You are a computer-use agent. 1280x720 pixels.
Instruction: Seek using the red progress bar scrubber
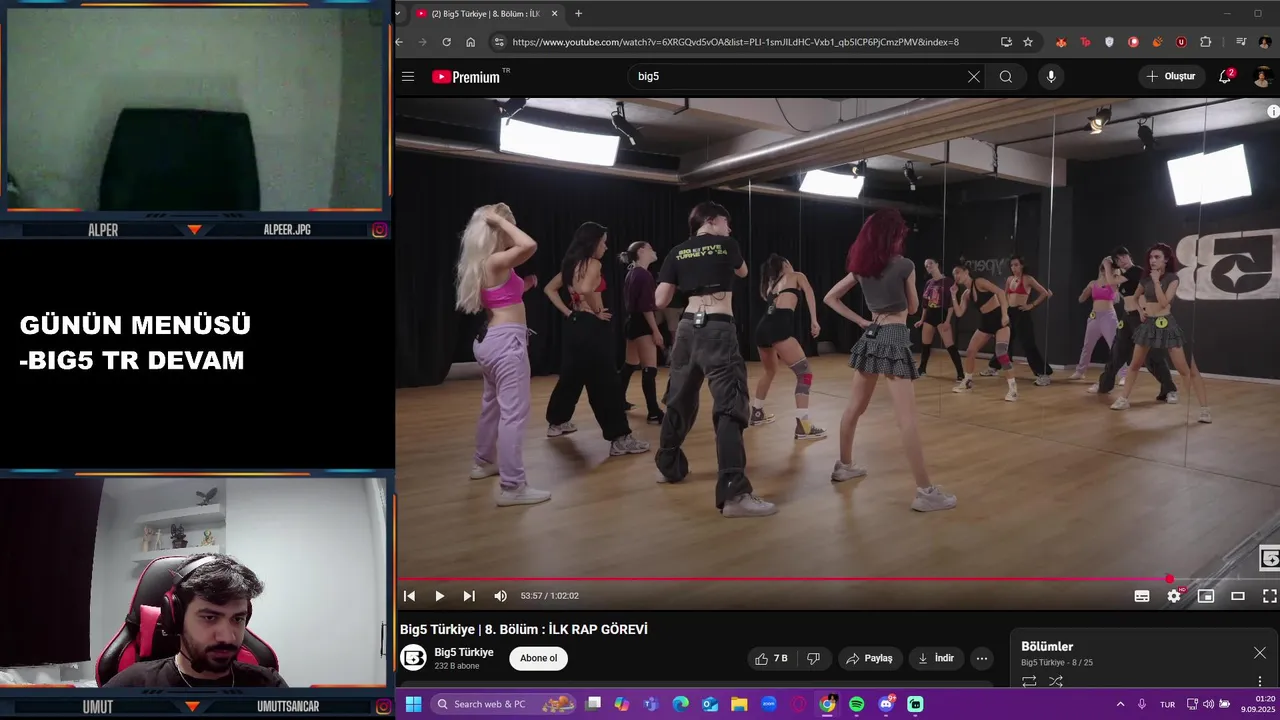click(x=1169, y=579)
